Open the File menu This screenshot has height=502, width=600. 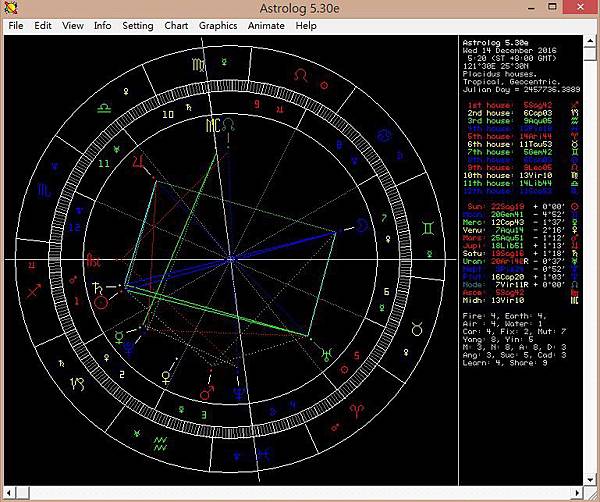16,26
